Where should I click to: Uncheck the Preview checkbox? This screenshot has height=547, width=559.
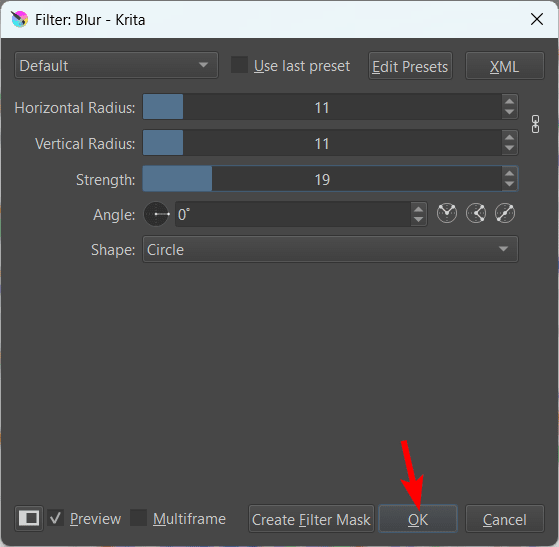pyautogui.click(x=56, y=518)
